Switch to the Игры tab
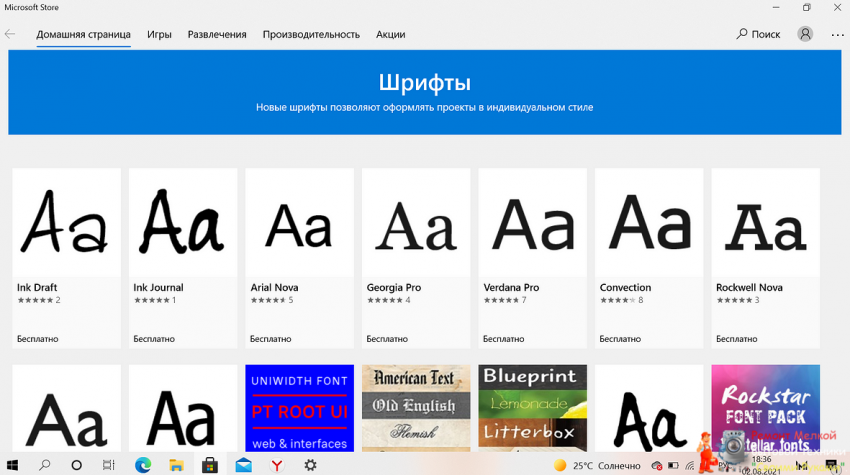850x475 pixels. [x=159, y=34]
